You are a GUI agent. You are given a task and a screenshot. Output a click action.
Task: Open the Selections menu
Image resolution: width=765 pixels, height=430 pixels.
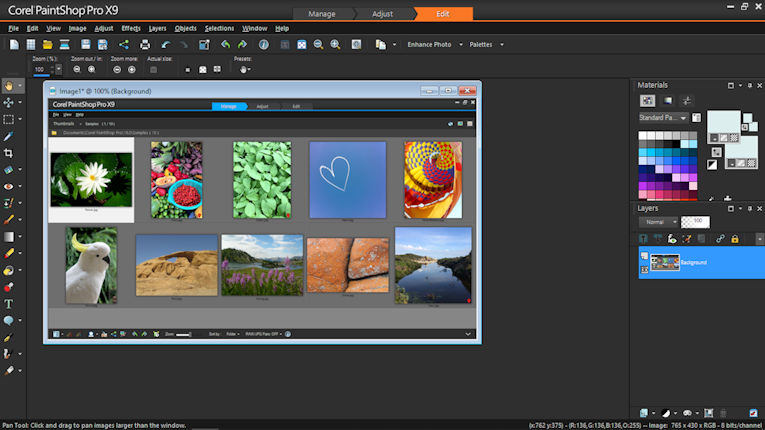pos(219,28)
